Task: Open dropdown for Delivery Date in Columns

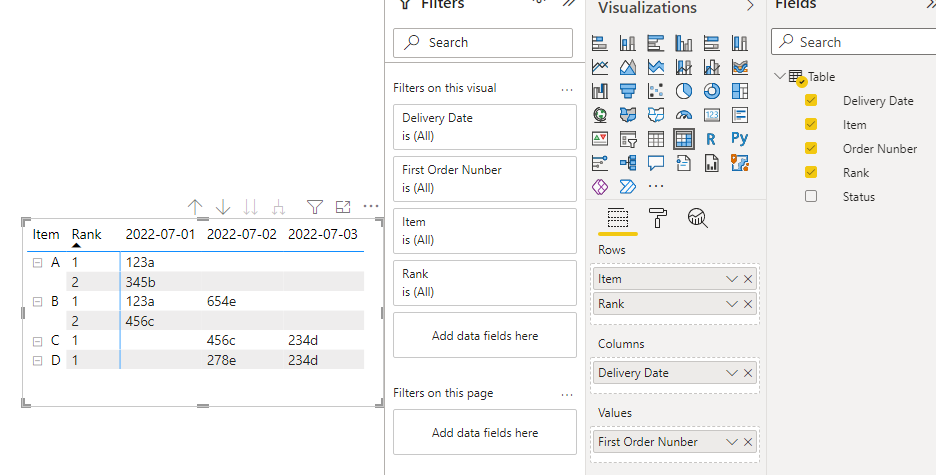Action: click(x=732, y=373)
